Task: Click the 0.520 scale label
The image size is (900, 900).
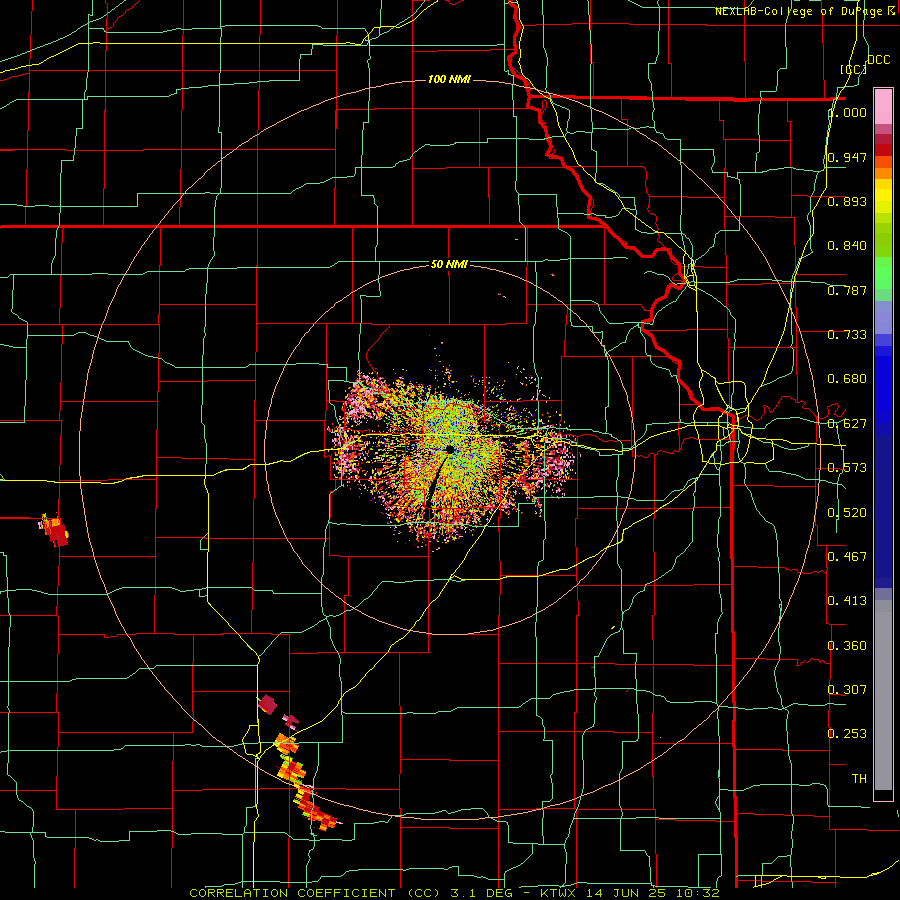Action: (847, 513)
